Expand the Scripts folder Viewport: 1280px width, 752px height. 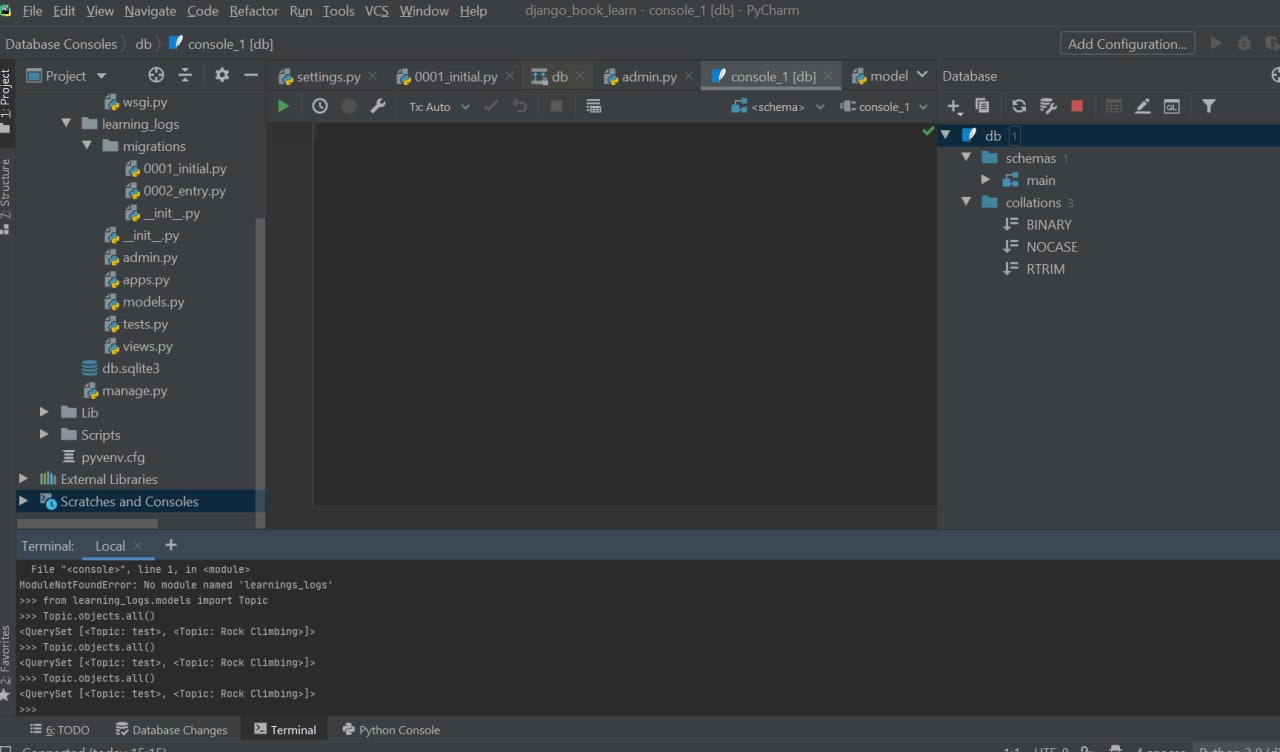pos(44,434)
